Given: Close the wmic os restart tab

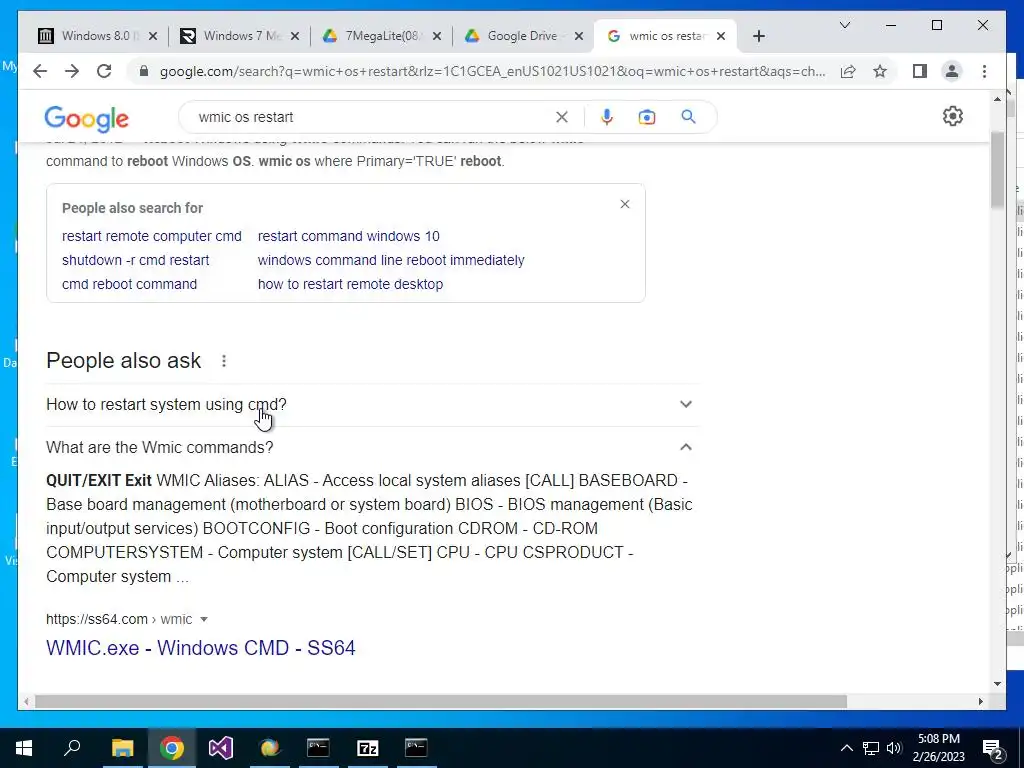Looking at the screenshot, I should [x=720, y=36].
